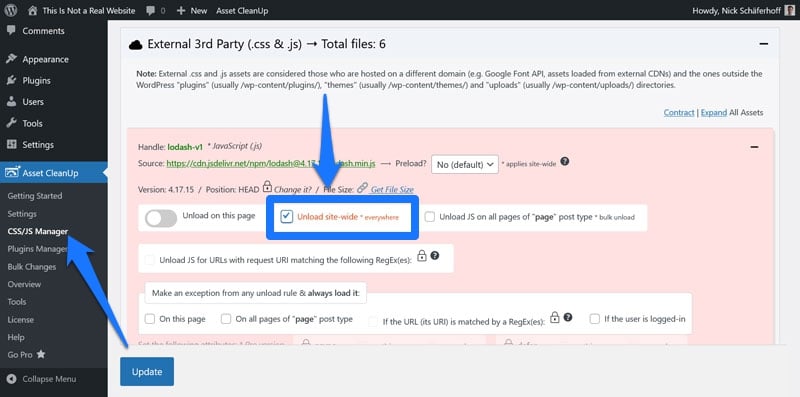
Task: Open Bulk Changes submenu item
Action: (x=32, y=267)
